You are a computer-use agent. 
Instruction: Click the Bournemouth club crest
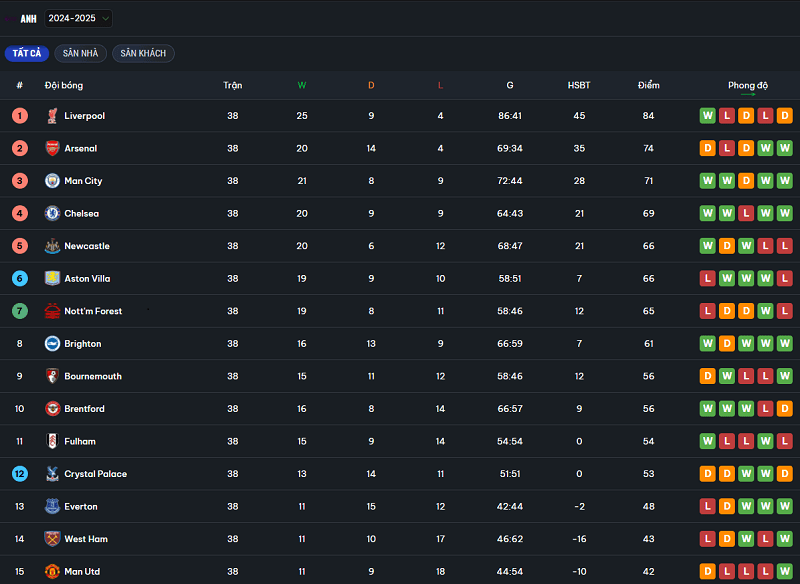coord(52,376)
